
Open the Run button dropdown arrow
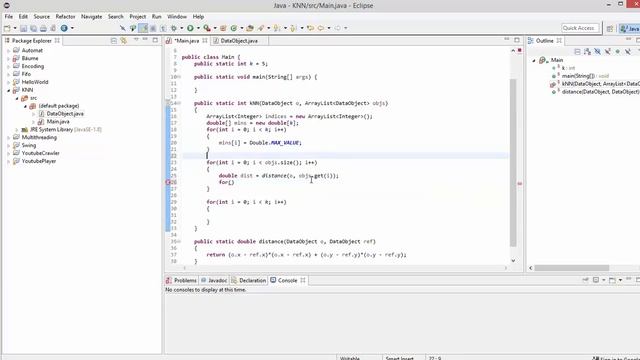pyautogui.click(x=198, y=28)
